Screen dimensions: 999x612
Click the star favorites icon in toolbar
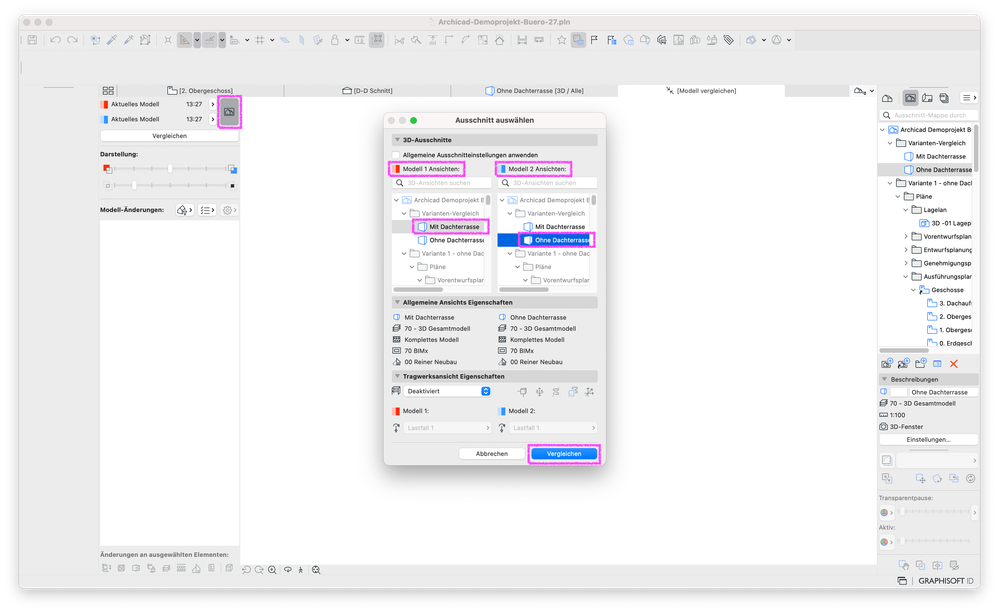[561, 40]
